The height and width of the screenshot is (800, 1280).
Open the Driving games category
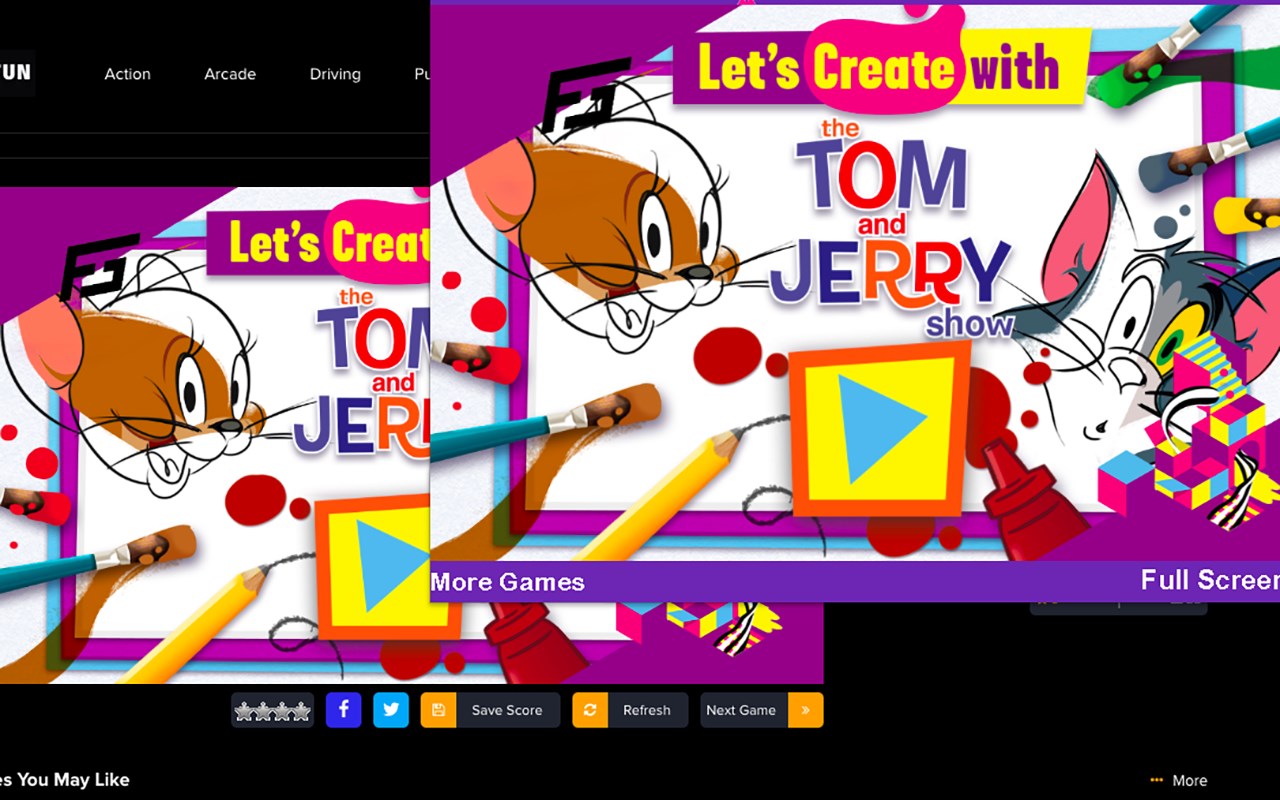[x=335, y=74]
